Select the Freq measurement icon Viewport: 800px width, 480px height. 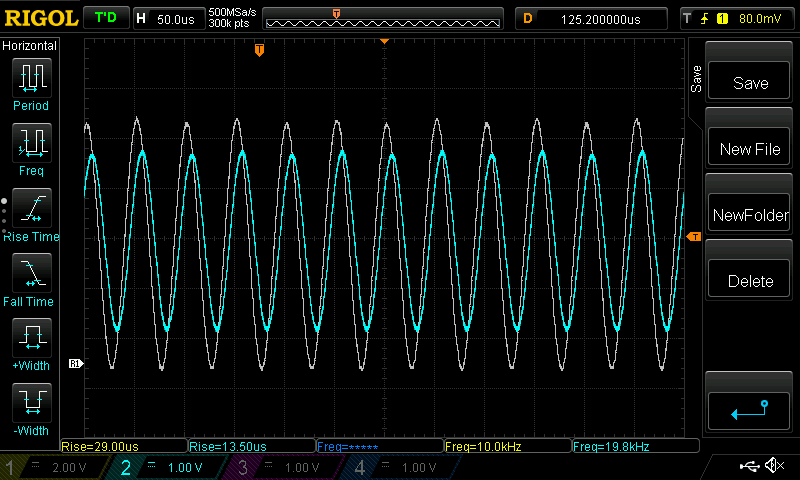pyautogui.click(x=31, y=142)
